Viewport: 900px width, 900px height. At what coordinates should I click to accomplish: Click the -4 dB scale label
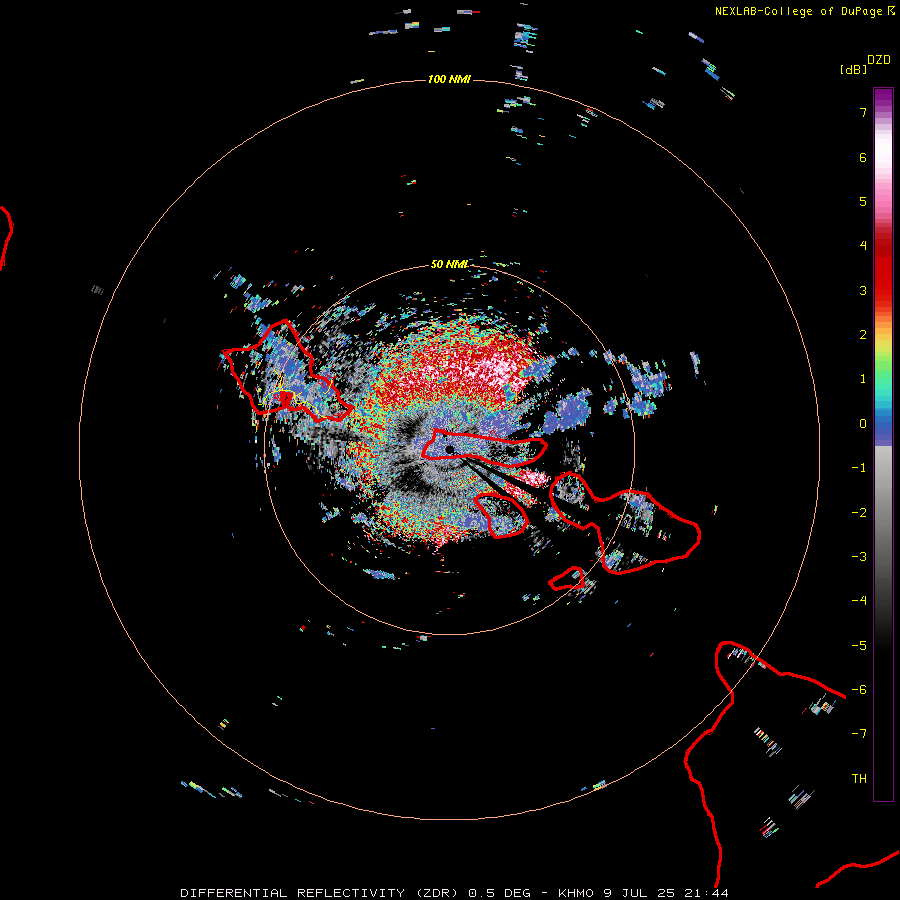pyautogui.click(x=859, y=600)
